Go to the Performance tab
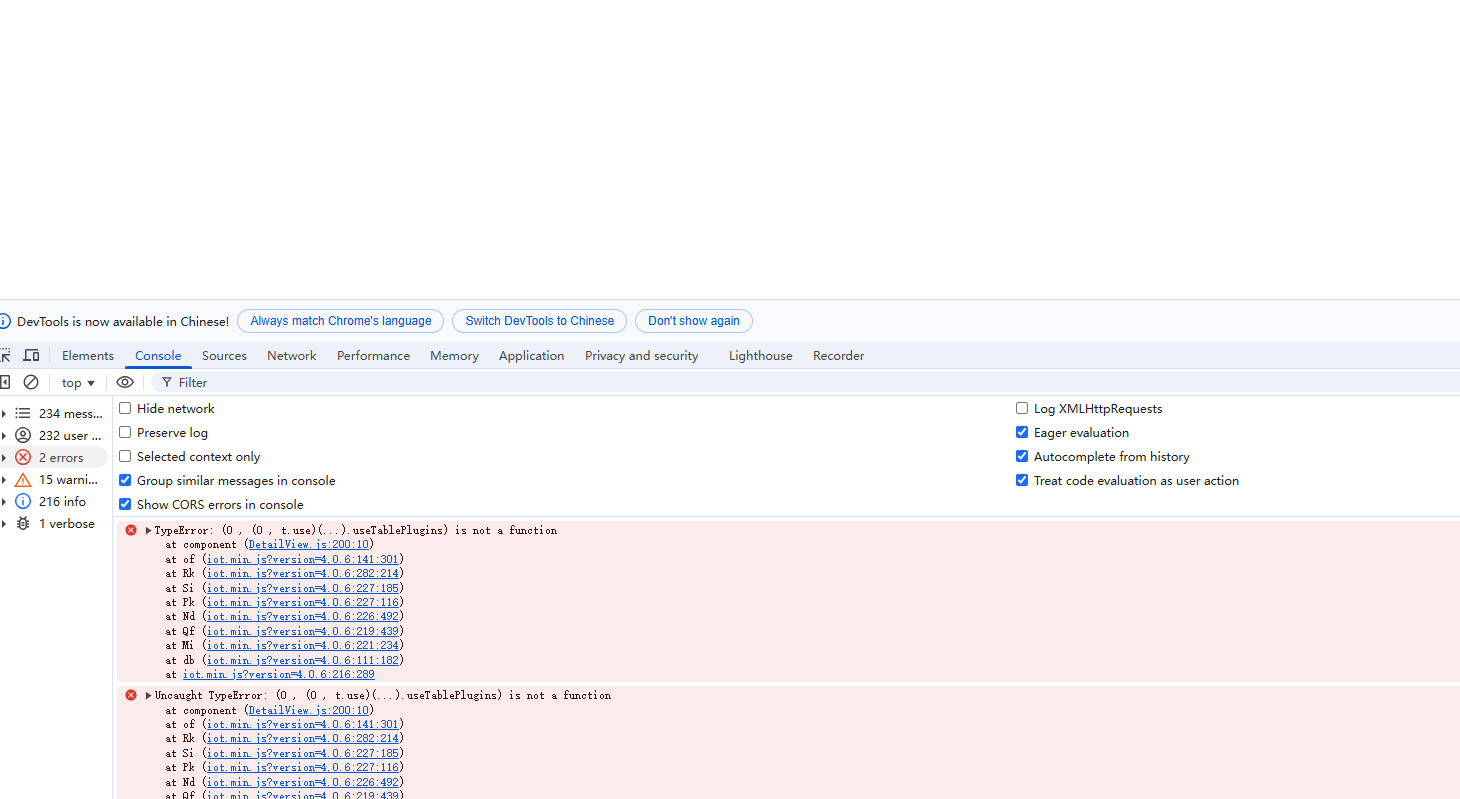This screenshot has height=799, width=1460. tap(373, 355)
